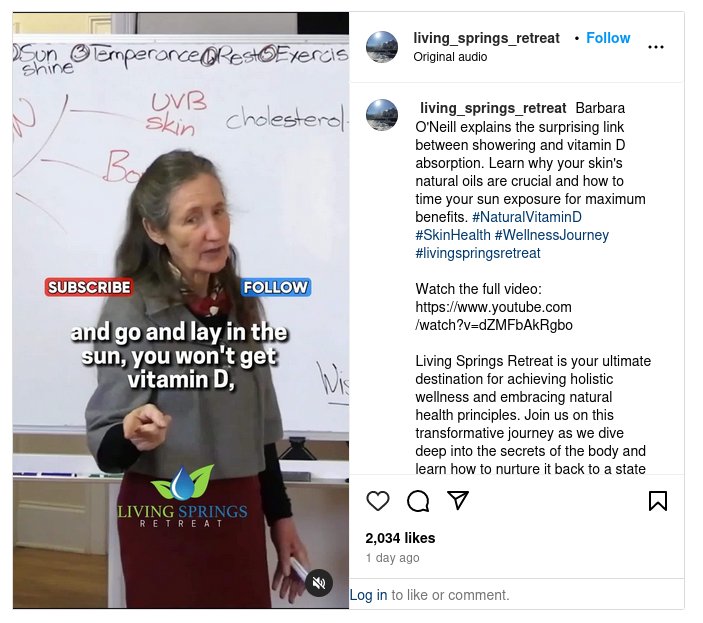View the 2,034 likes list

point(400,538)
